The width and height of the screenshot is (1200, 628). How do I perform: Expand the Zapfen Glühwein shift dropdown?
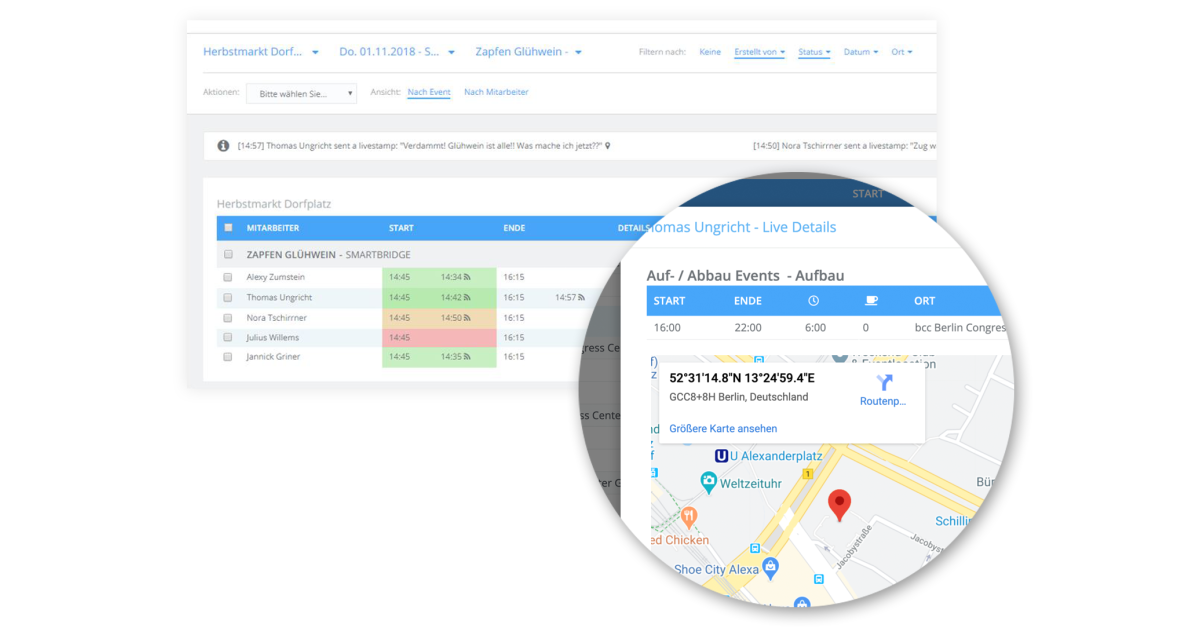(x=529, y=52)
